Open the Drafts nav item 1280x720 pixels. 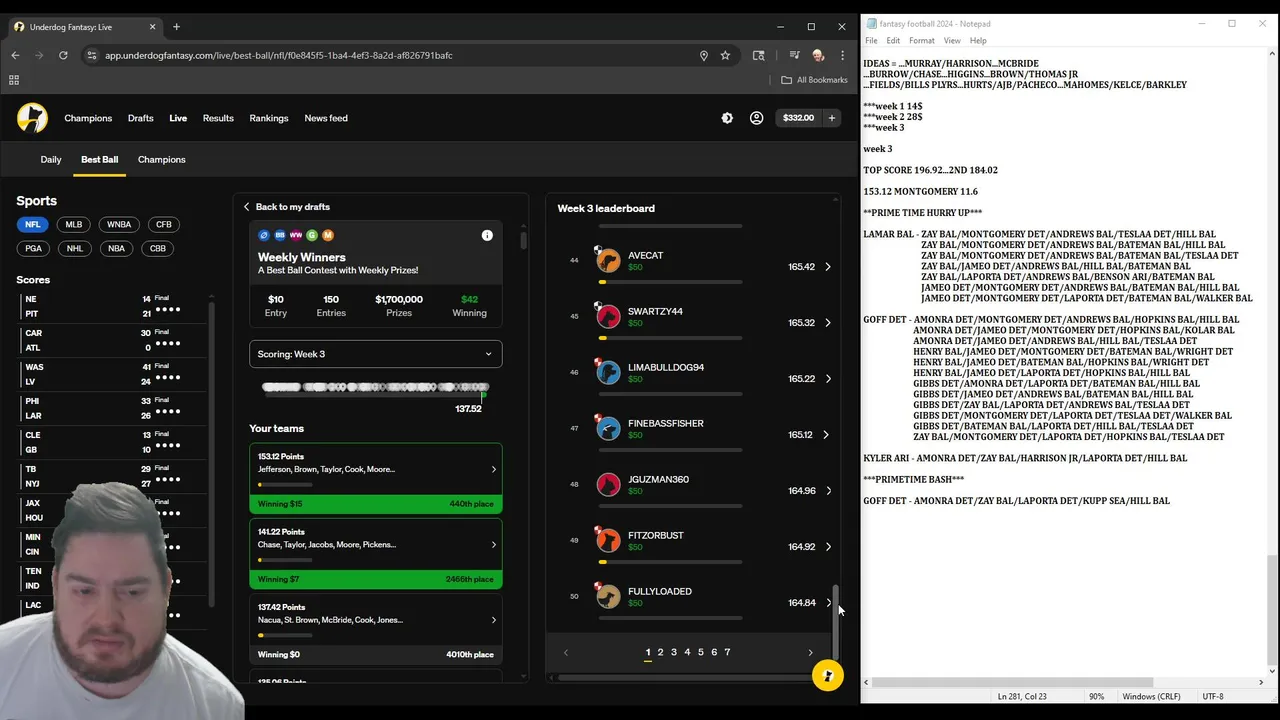(141, 118)
